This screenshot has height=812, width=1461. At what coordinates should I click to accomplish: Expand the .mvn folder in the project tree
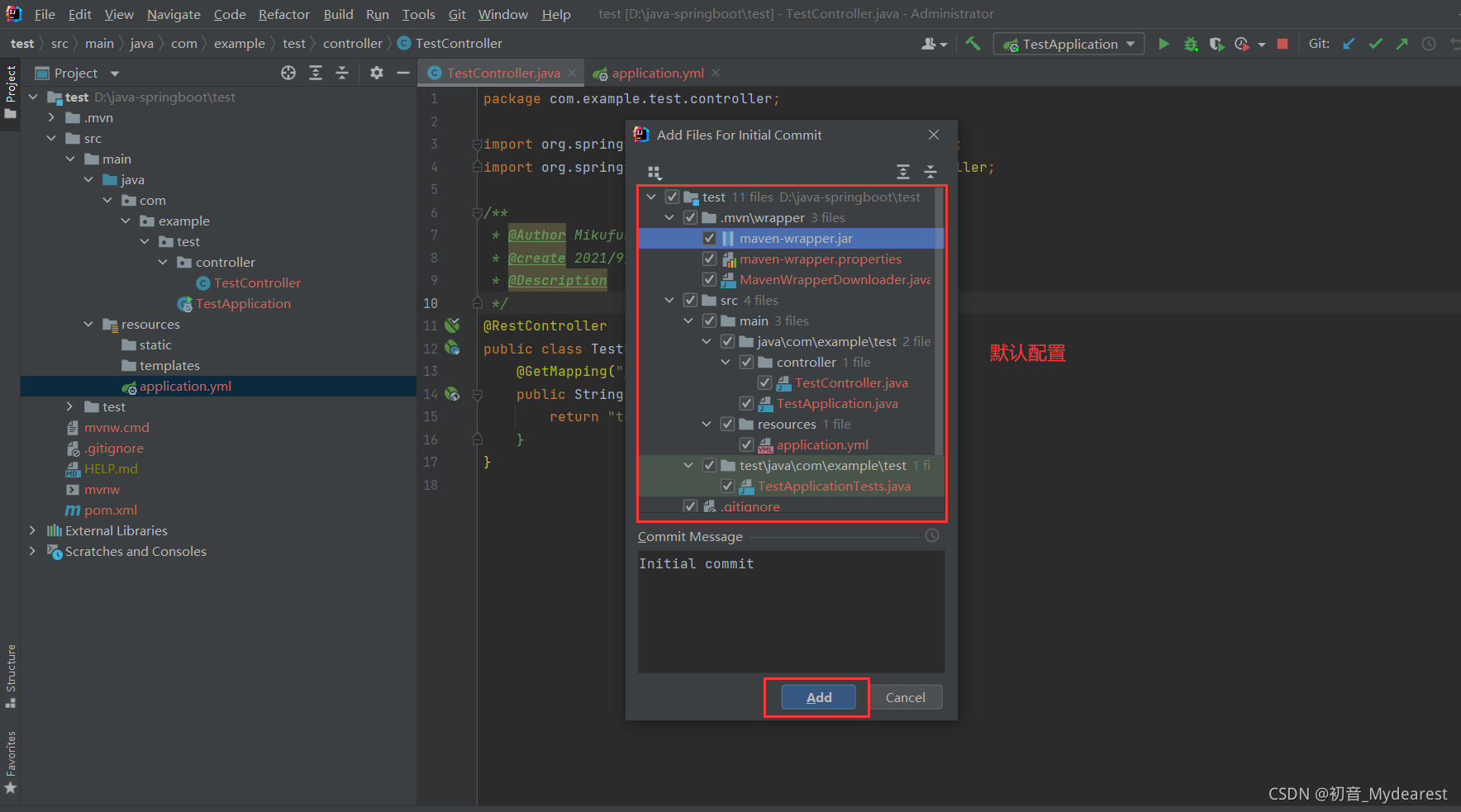(x=51, y=117)
